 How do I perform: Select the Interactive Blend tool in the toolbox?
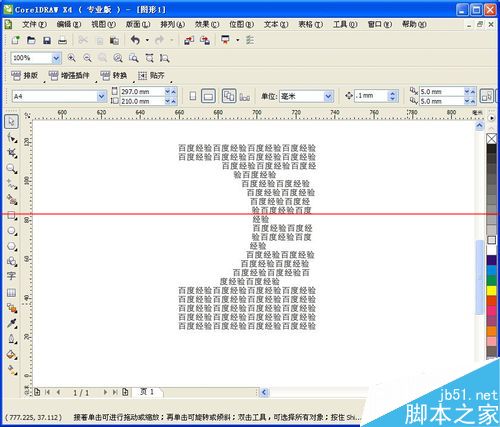click(12, 308)
